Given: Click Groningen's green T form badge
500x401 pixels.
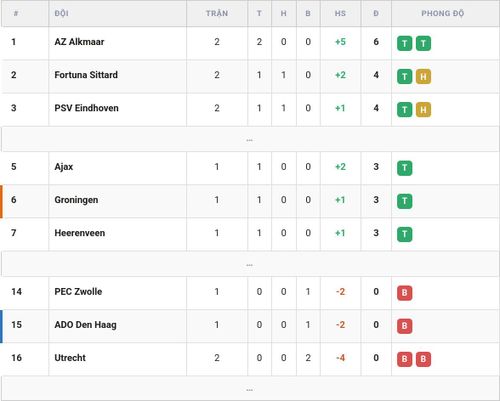Looking at the screenshot, I should pos(404,201).
